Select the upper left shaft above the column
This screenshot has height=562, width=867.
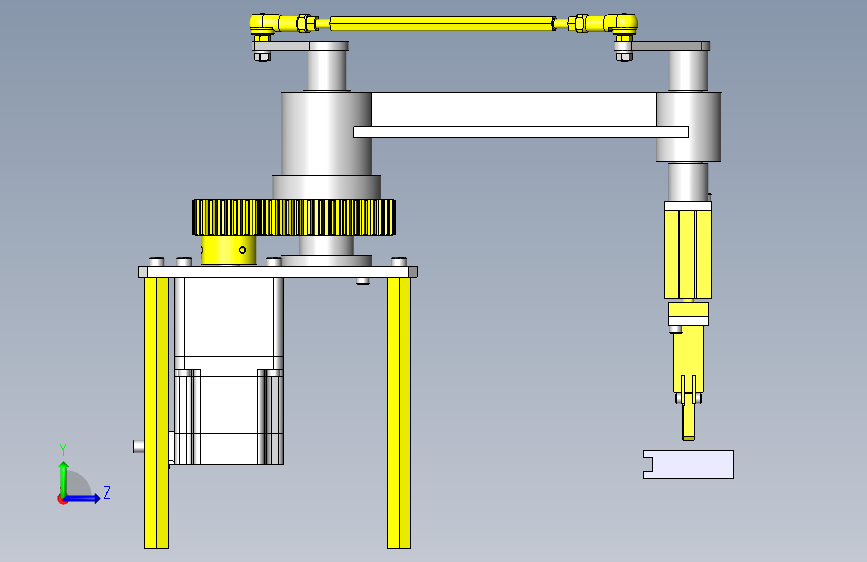[x=327, y=71]
